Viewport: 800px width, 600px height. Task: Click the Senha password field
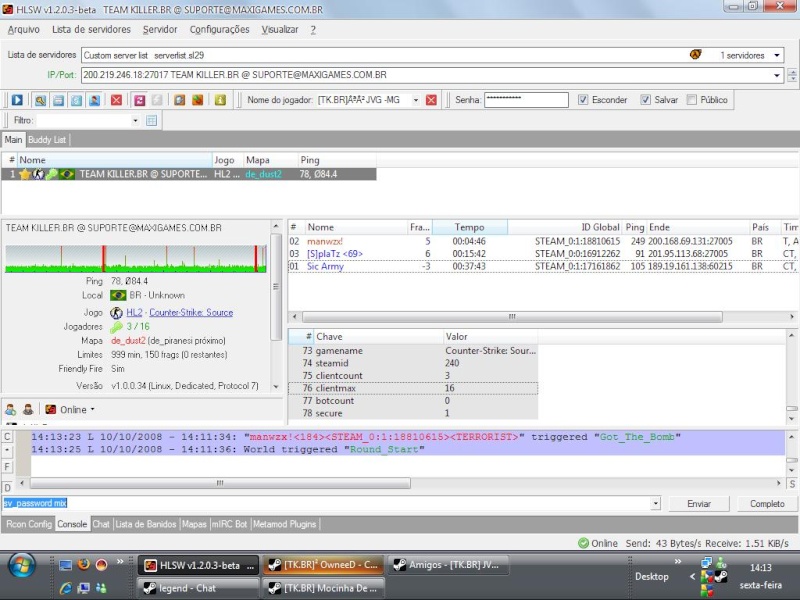(x=526, y=99)
